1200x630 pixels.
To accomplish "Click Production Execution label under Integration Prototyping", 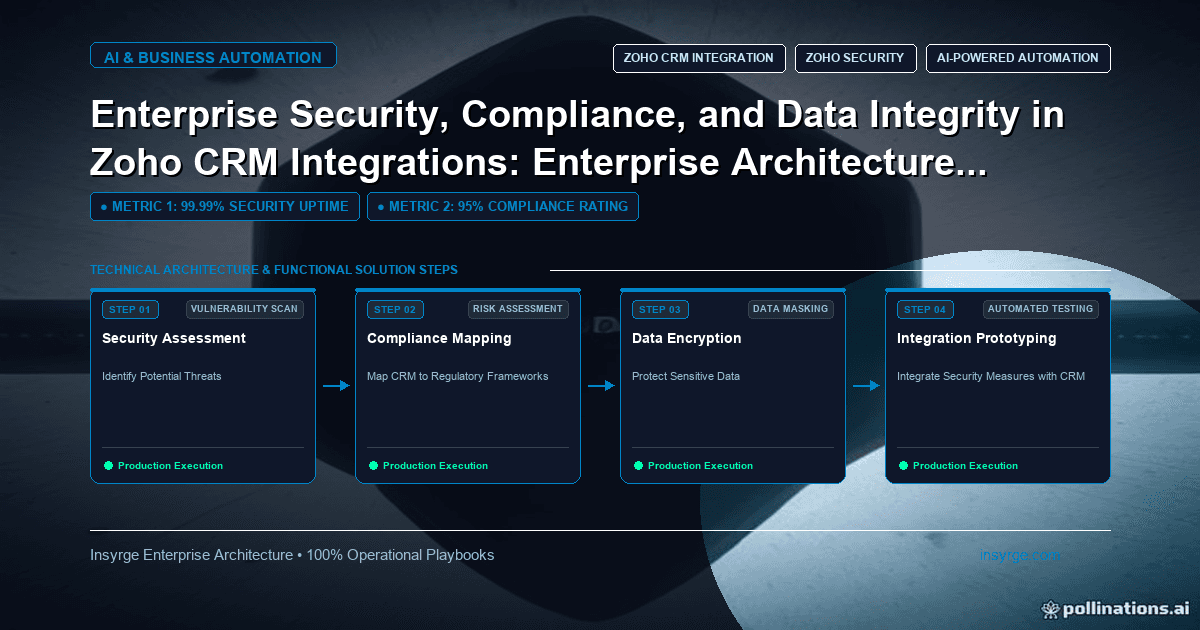I will click(965, 466).
